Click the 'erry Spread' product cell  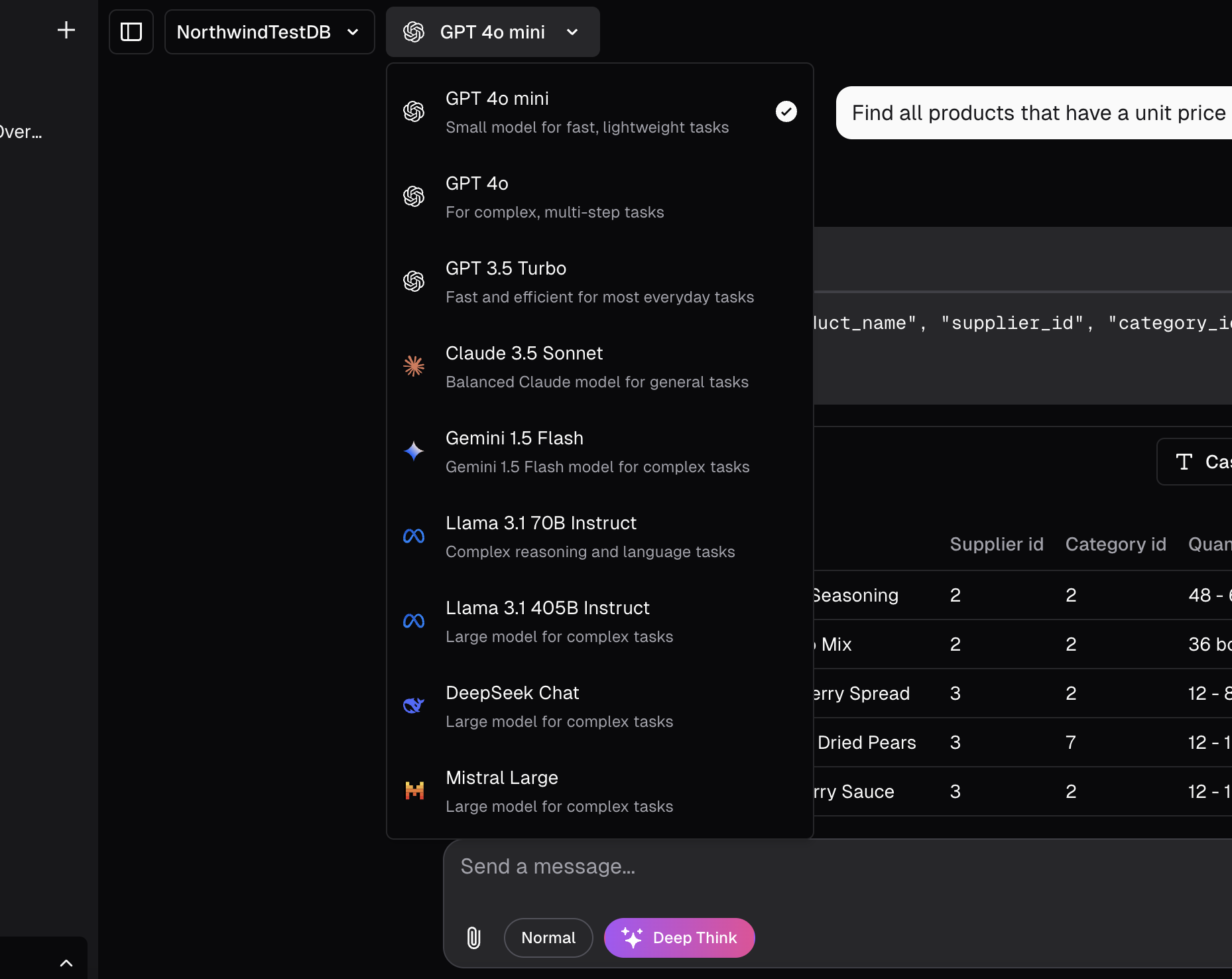click(861, 693)
